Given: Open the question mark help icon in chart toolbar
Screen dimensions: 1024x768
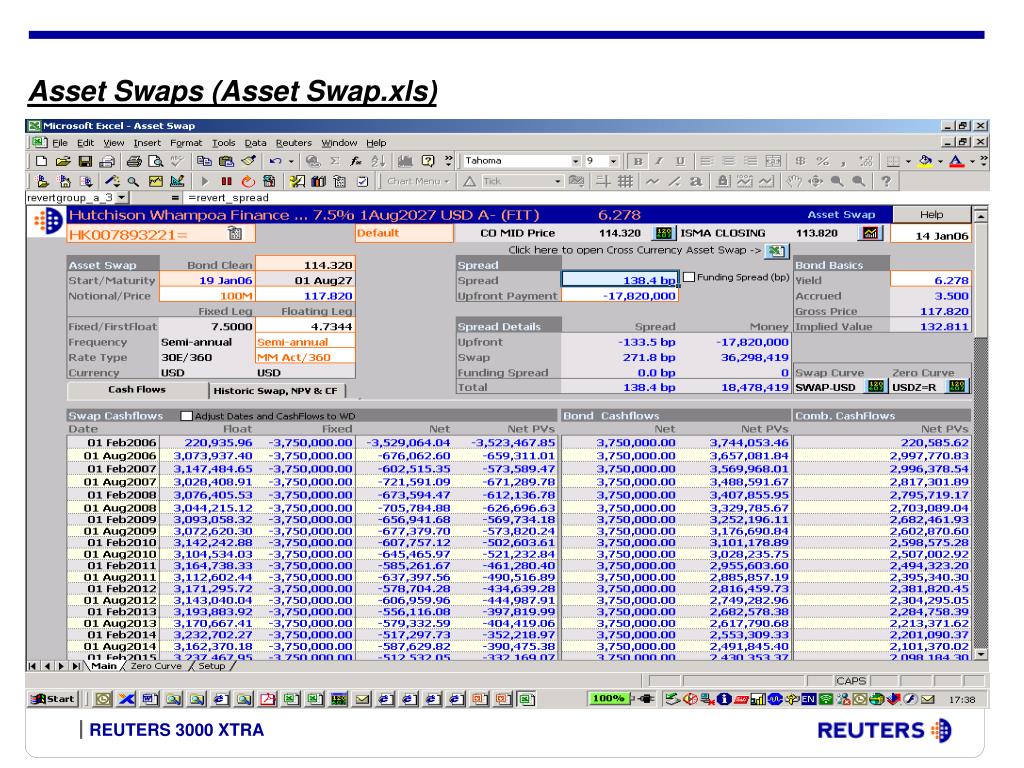Looking at the screenshot, I should pyautogui.click(x=886, y=181).
